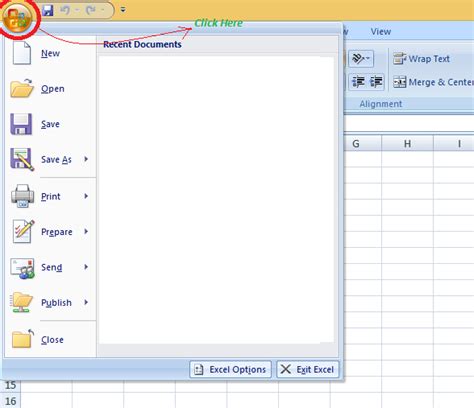Click the Exit Excel button
Image resolution: width=474 pixels, height=408 pixels.
coord(307,369)
